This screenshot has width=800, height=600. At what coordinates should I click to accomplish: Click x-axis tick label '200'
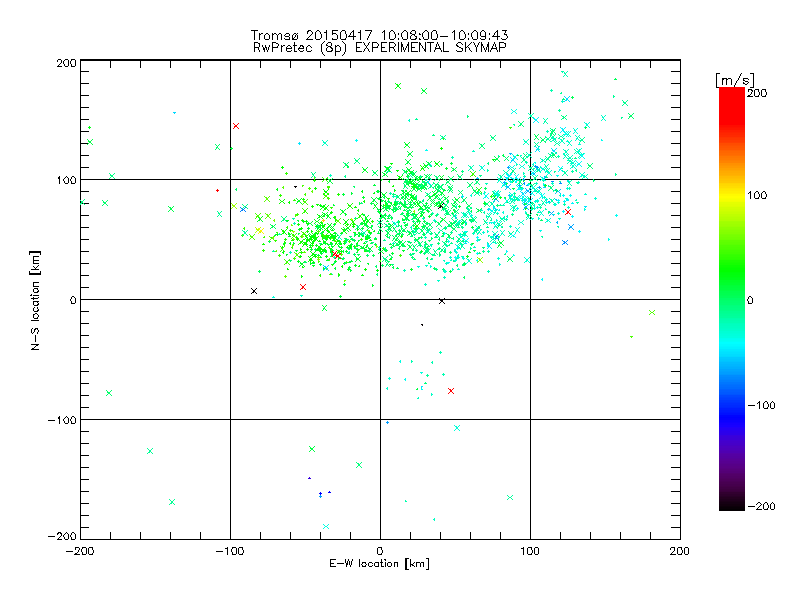click(x=680, y=551)
